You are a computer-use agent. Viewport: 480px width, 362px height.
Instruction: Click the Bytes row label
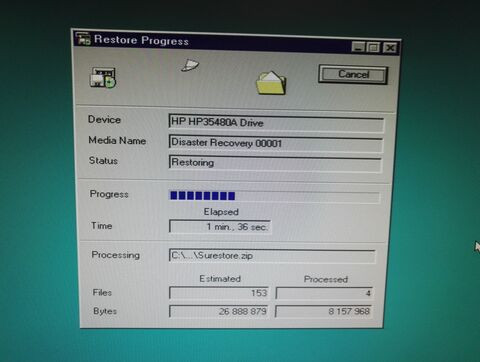click(x=105, y=311)
